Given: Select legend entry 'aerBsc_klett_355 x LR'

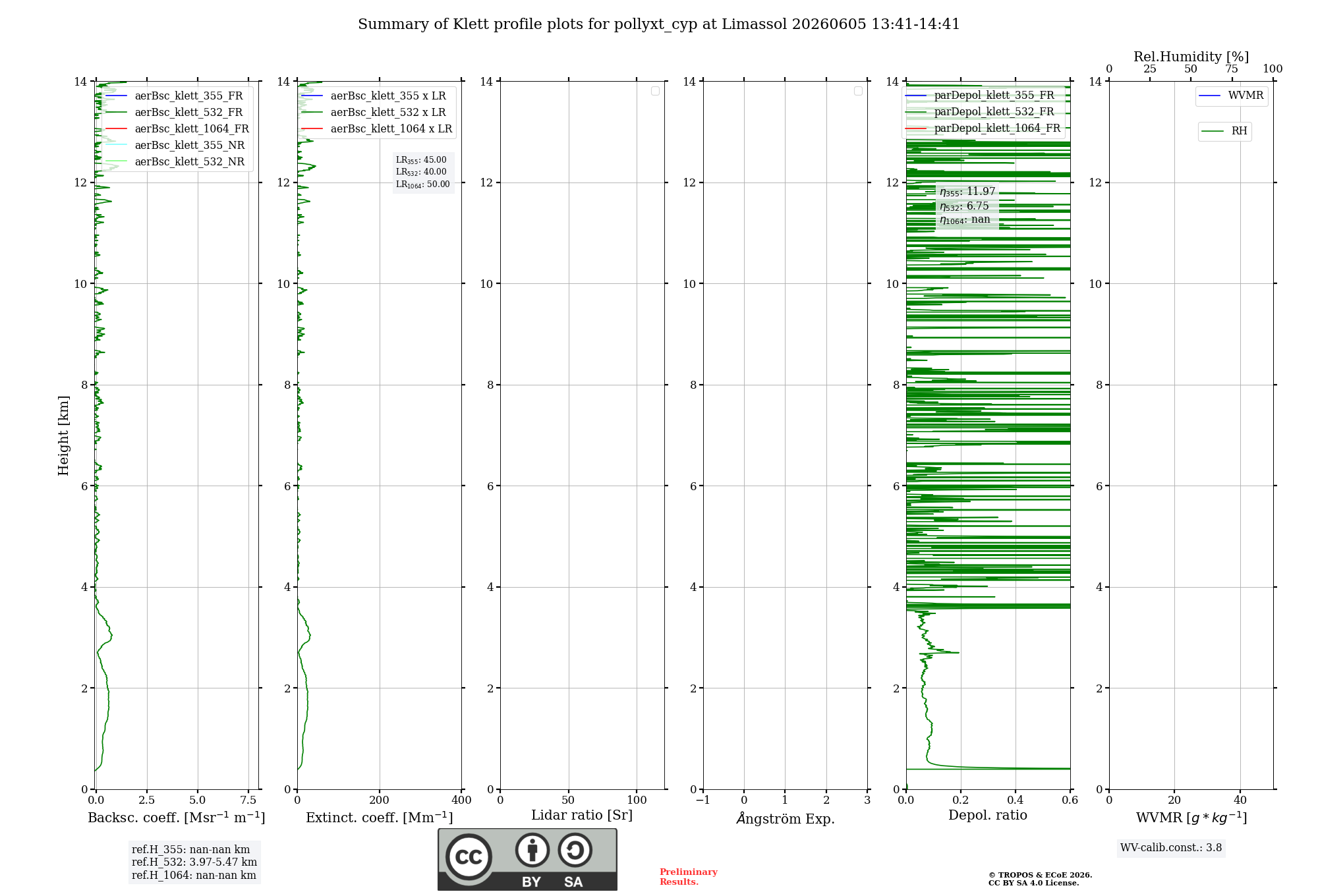Looking at the screenshot, I should tap(388, 96).
